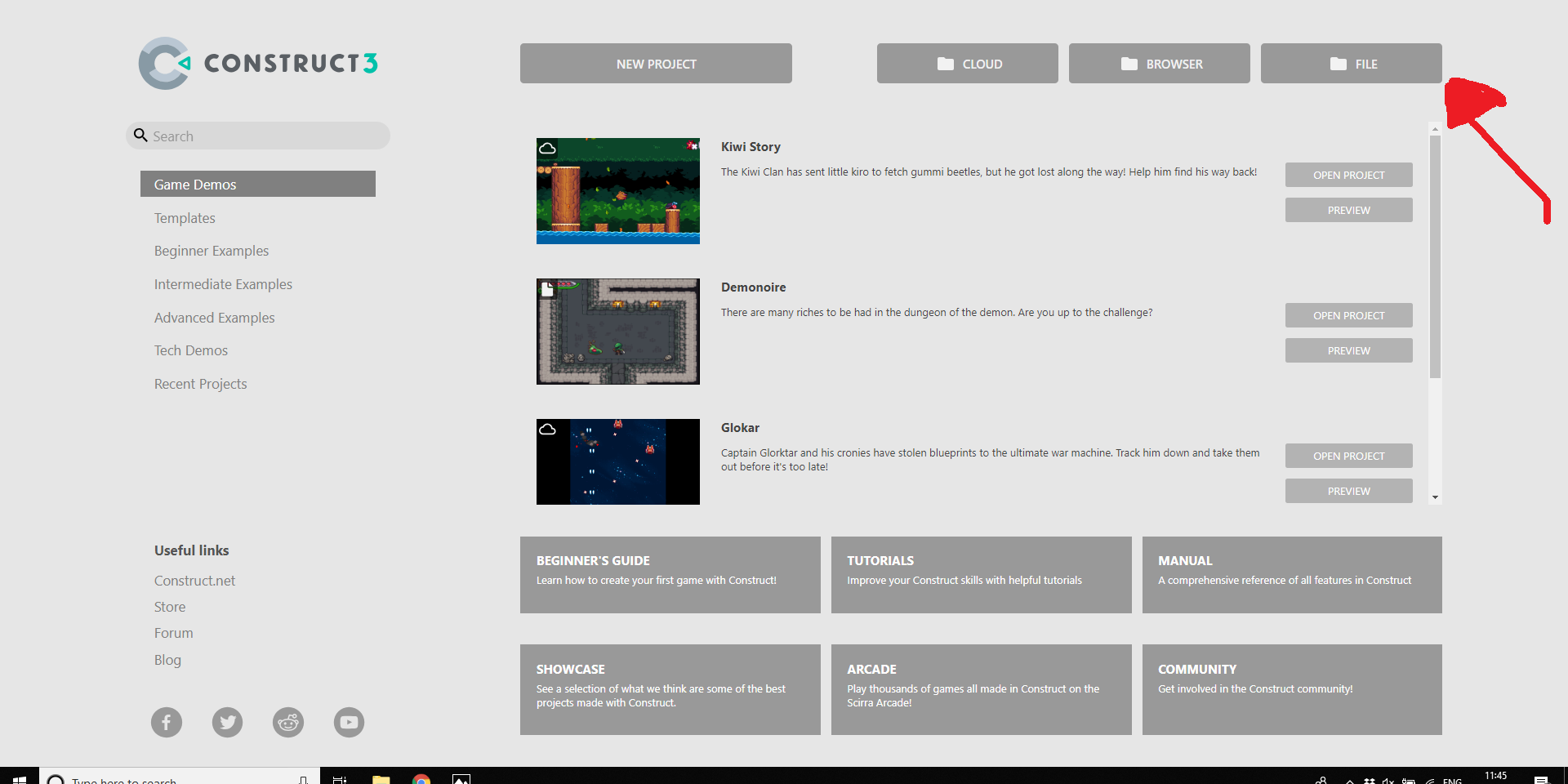Screen dimensions: 1568x784
Task: Open the YouTube social link
Action: click(x=349, y=722)
